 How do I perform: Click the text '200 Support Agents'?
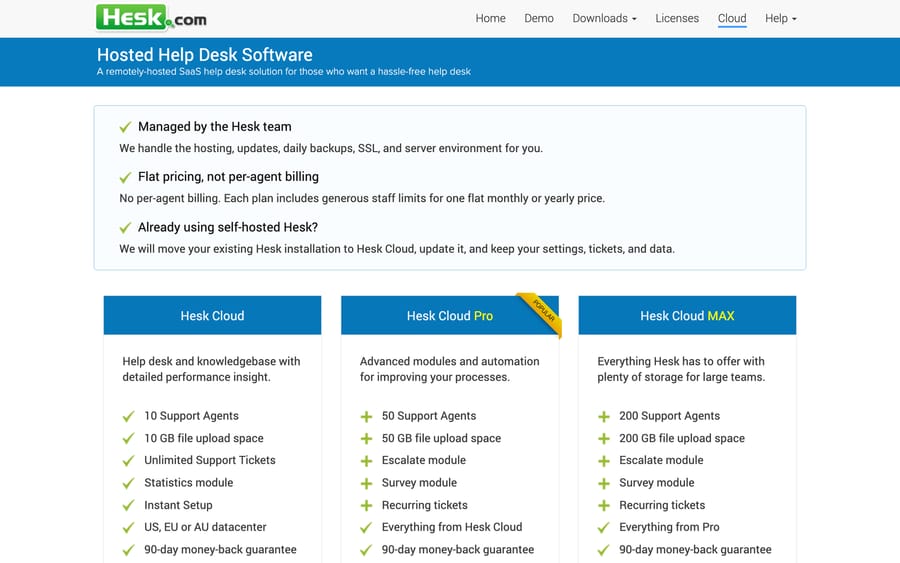click(x=669, y=416)
